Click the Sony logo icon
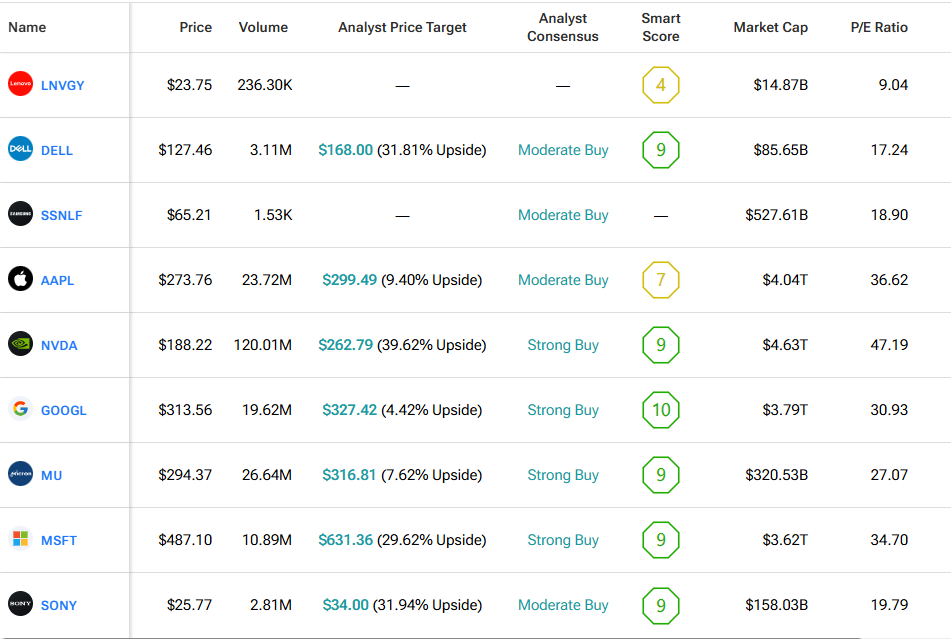Screen dimensions: 951x639 20,604
